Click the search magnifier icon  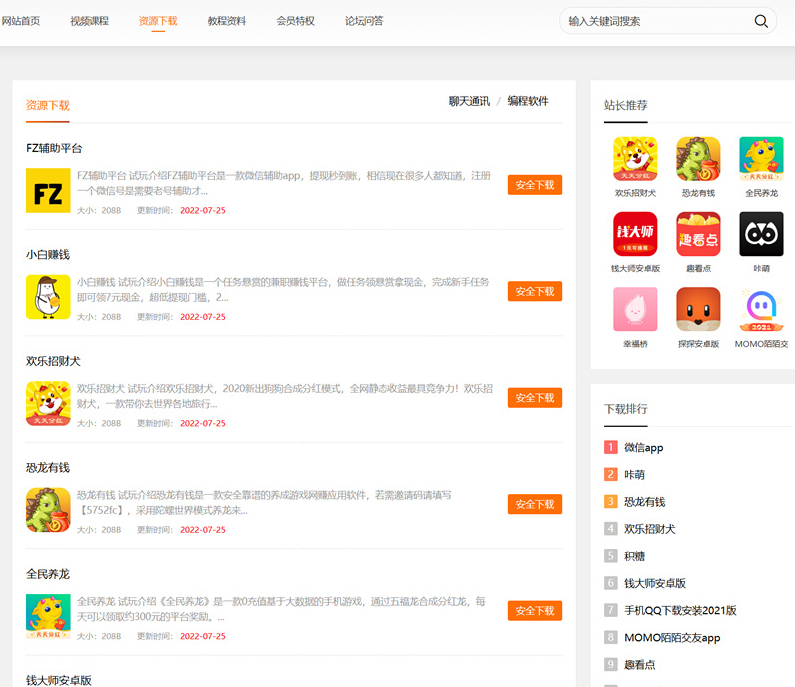(x=761, y=21)
